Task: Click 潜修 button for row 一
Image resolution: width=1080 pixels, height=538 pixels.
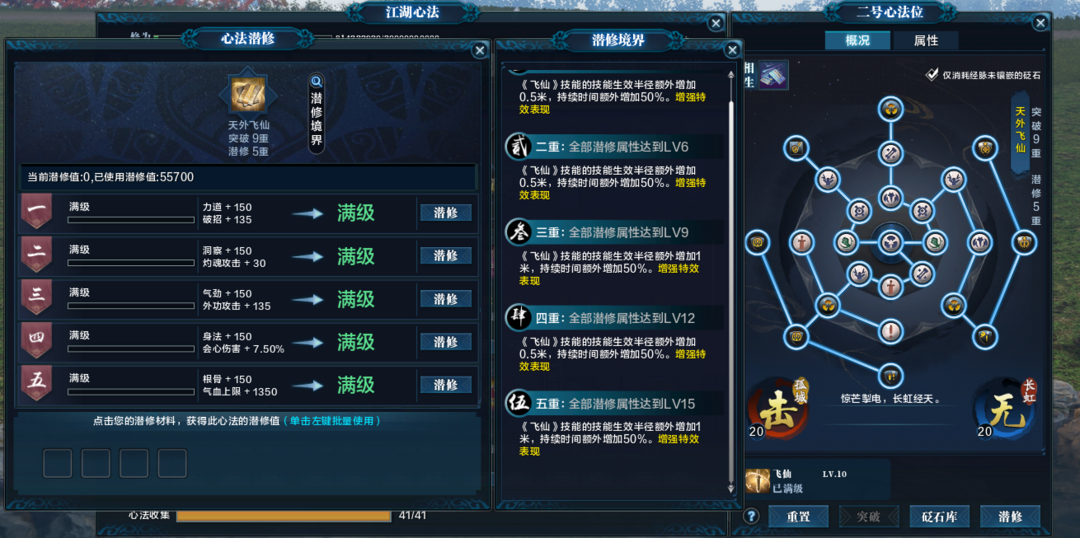Action: pyautogui.click(x=446, y=213)
